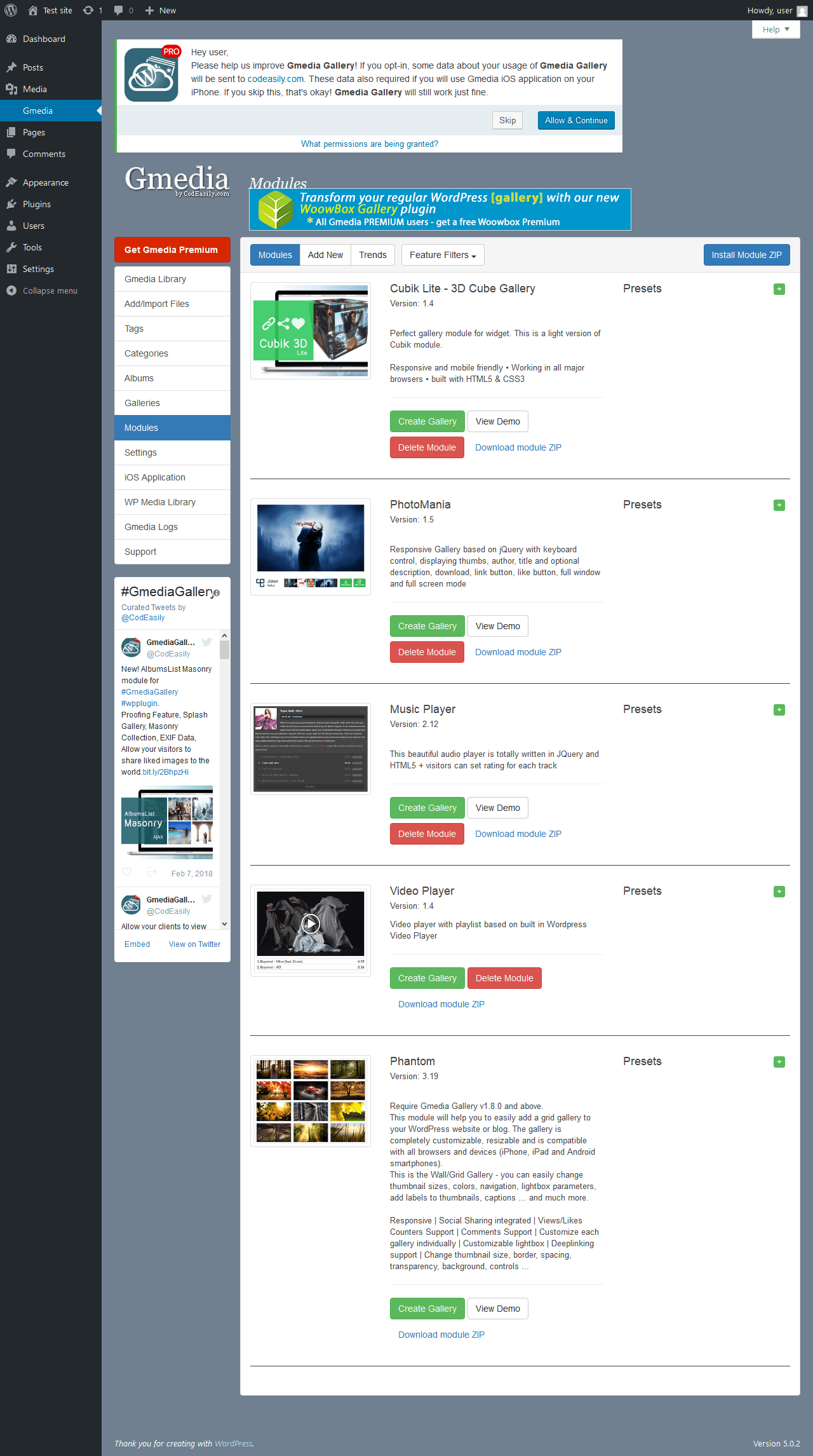This screenshot has width=813, height=1456.
Task: Like the AlbumsList Masonry tweet
Action: coord(127,872)
